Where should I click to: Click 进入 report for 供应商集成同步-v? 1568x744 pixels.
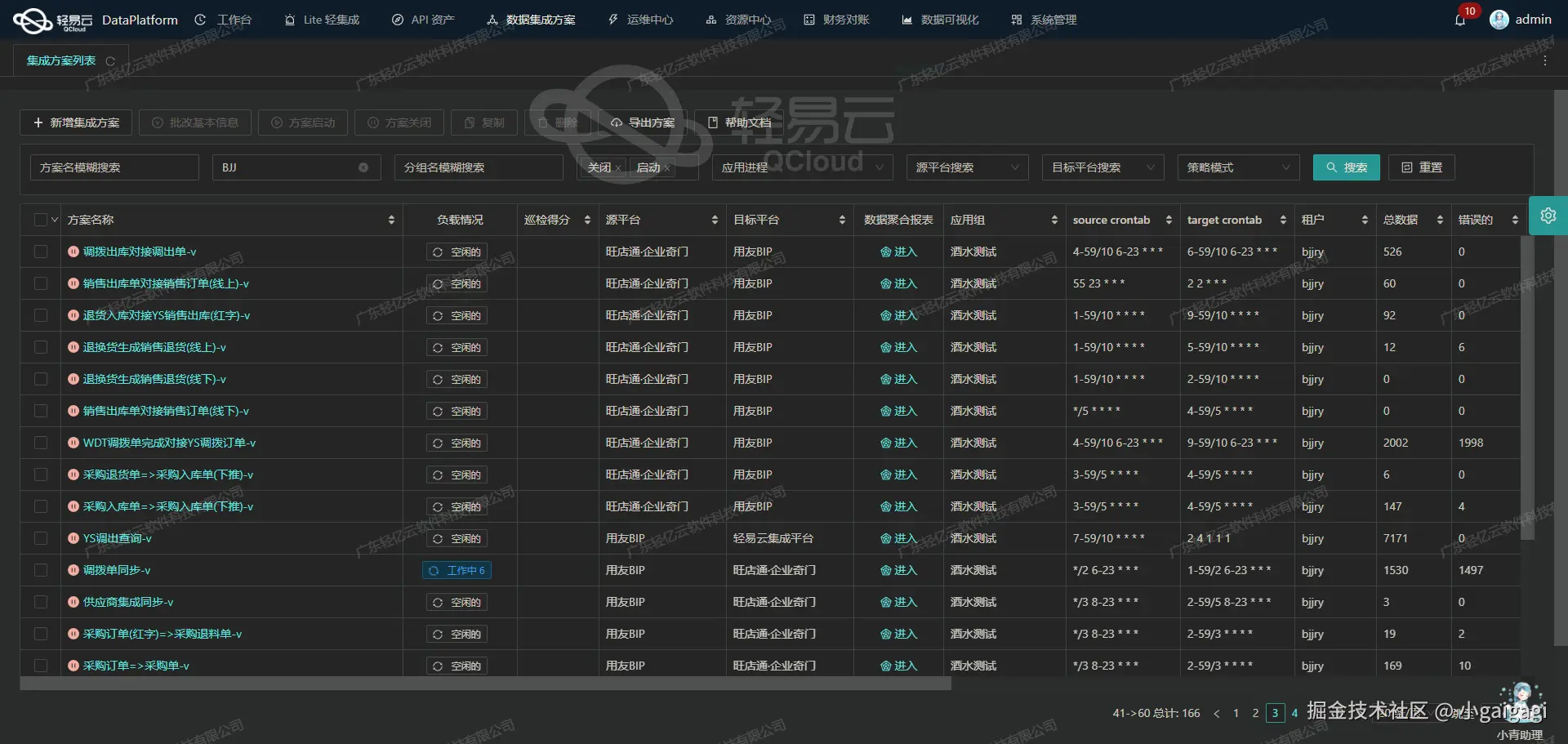pyautogui.click(x=898, y=602)
